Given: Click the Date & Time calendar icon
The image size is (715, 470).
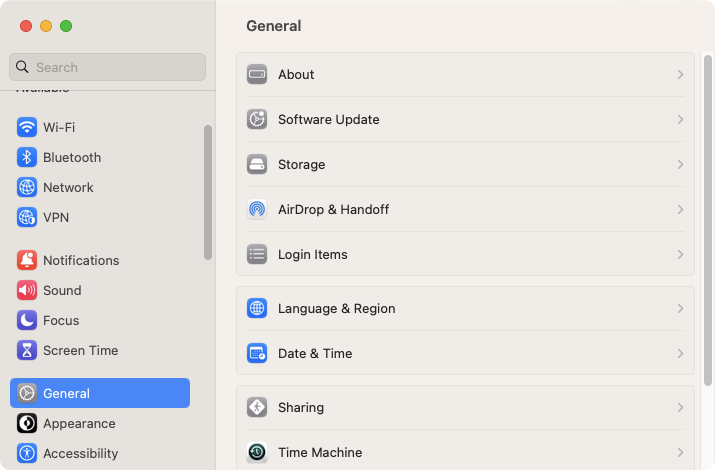Looking at the screenshot, I should coord(257,353).
